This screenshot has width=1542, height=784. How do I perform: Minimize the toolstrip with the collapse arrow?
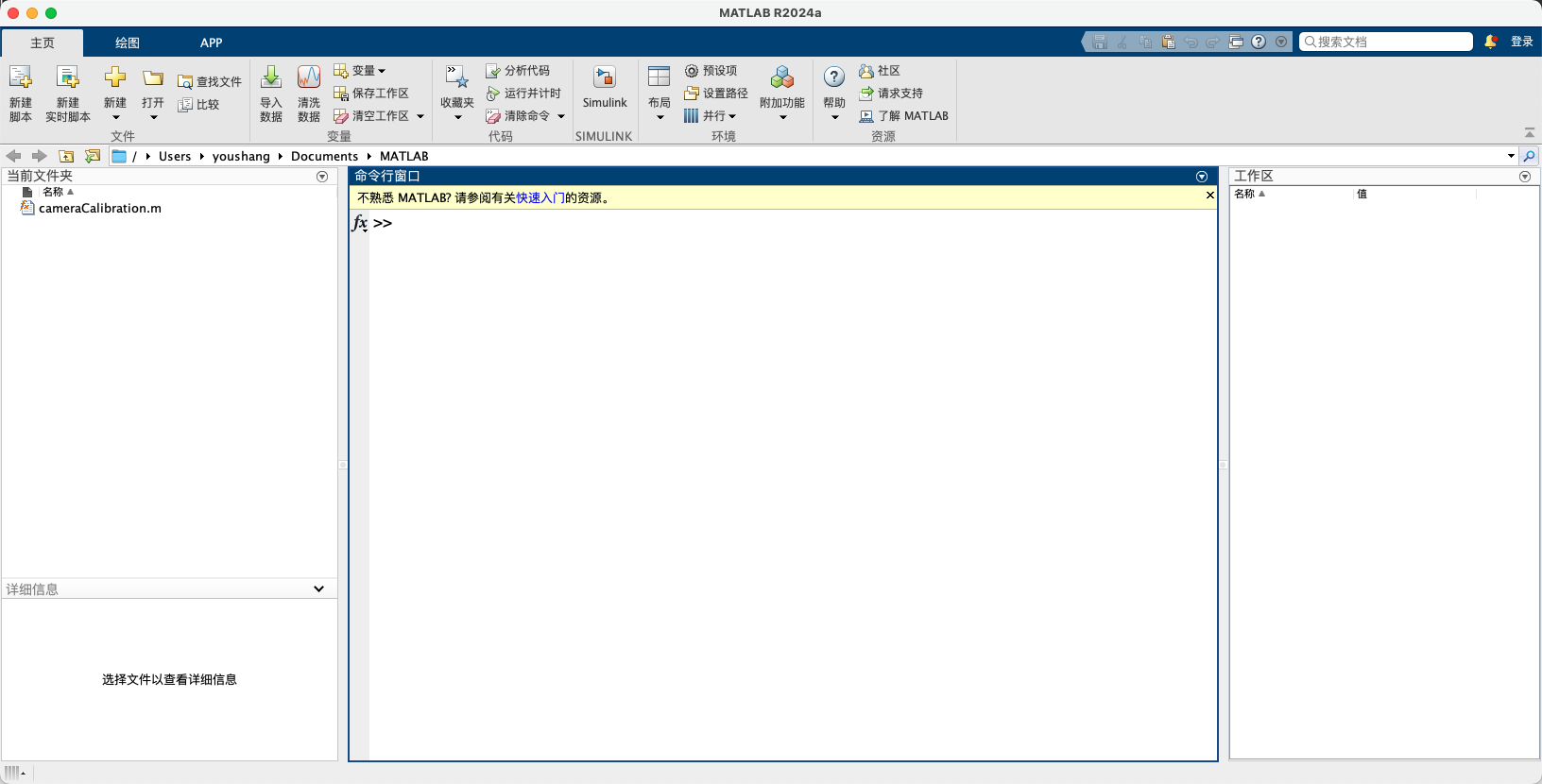(1530, 133)
